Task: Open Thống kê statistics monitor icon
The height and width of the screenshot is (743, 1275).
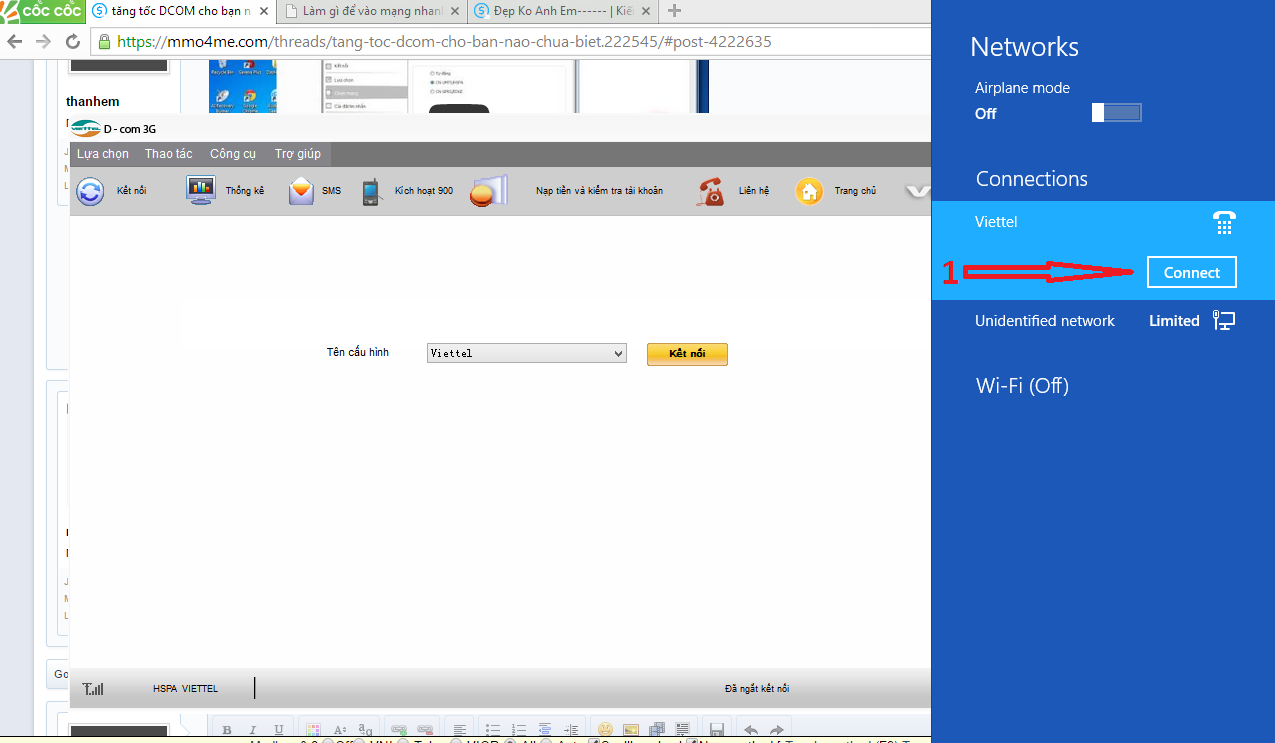Action: coord(201,190)
